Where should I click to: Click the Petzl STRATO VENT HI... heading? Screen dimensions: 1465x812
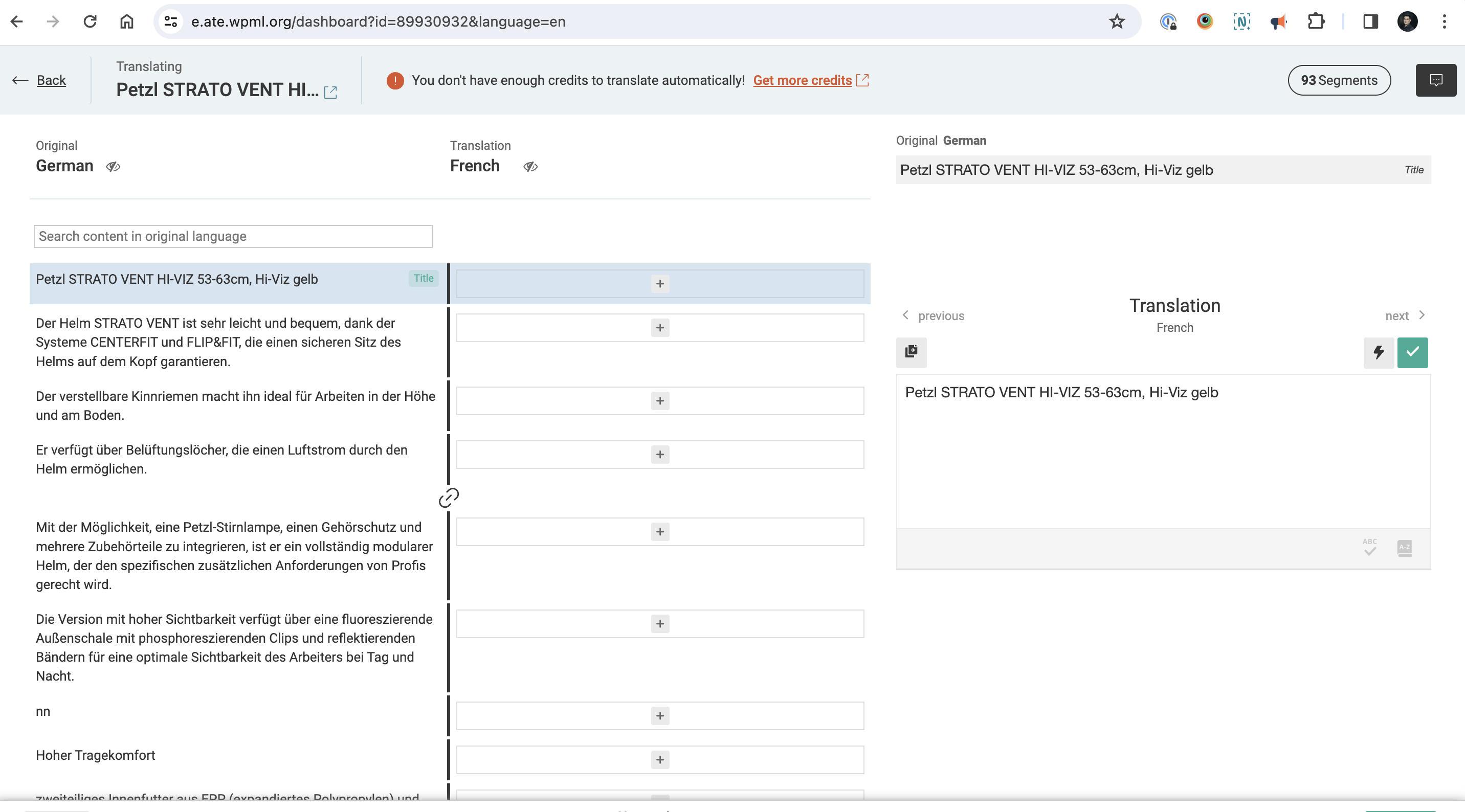pyautogui.click(x=217, y=89)
